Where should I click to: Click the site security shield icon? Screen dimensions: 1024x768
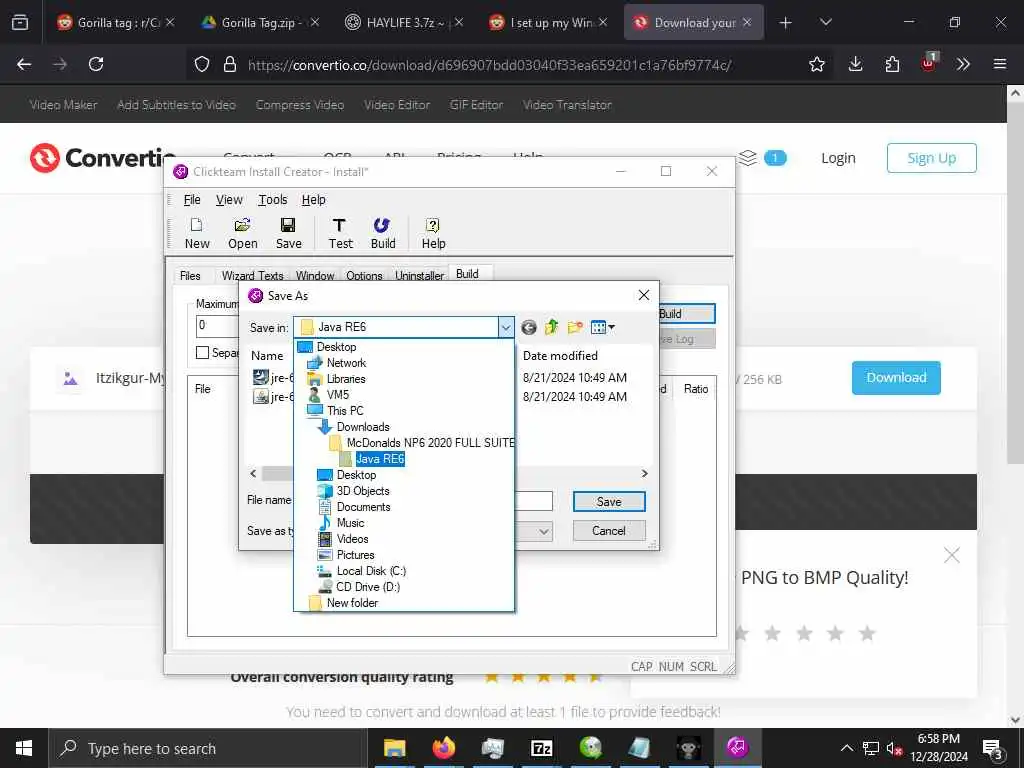coord(202,64)
